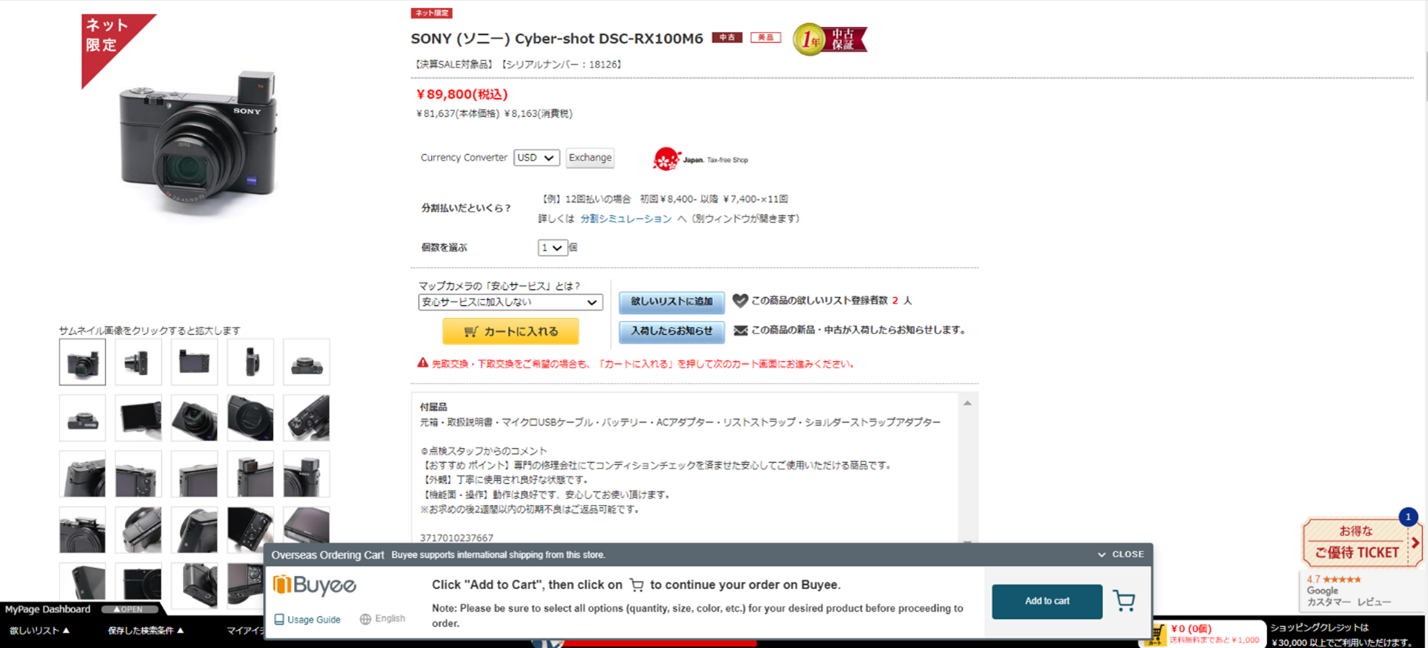Click the Buyee Add to cart button

[x=1047, y=601]
